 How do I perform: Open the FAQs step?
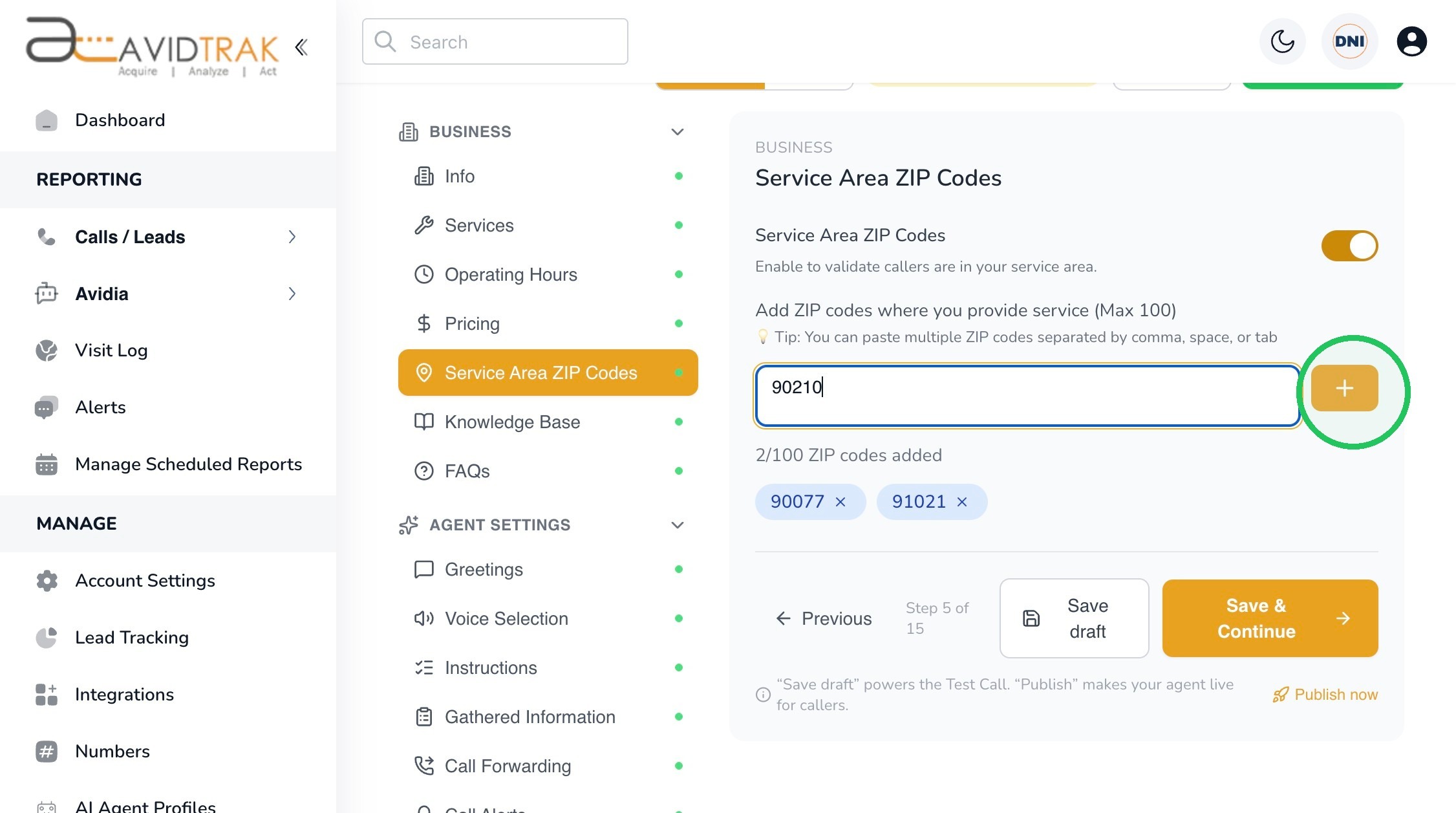click(548, 471)
